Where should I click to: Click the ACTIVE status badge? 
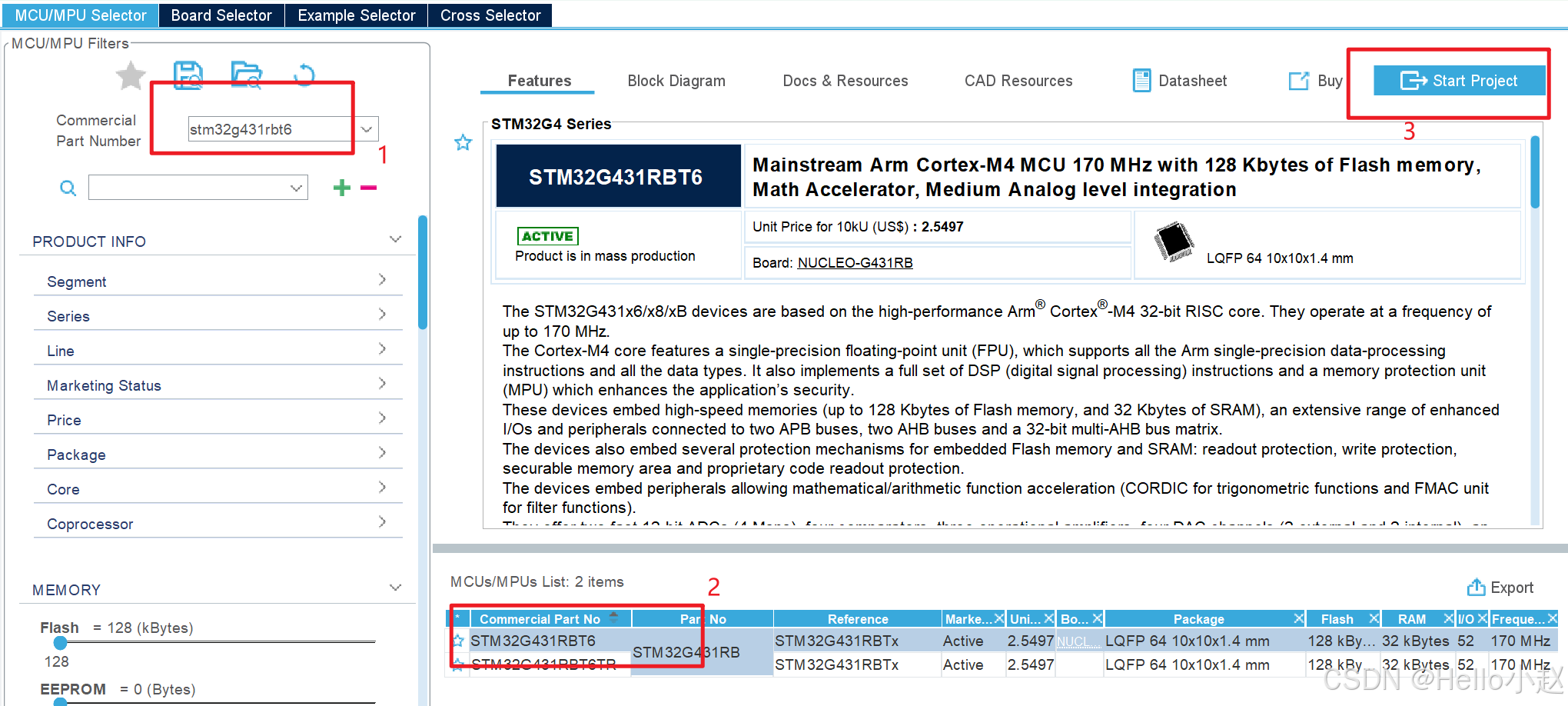(x=547, y=236)
